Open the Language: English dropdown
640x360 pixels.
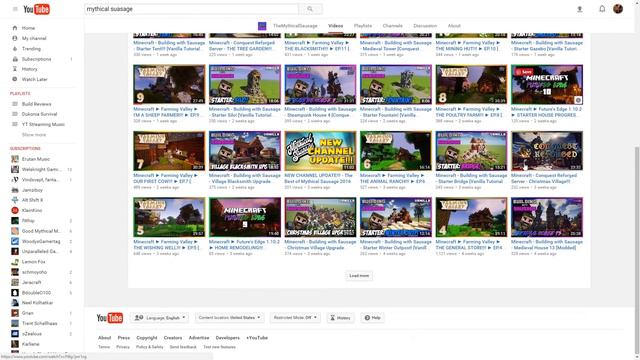[x=160, y=318]
